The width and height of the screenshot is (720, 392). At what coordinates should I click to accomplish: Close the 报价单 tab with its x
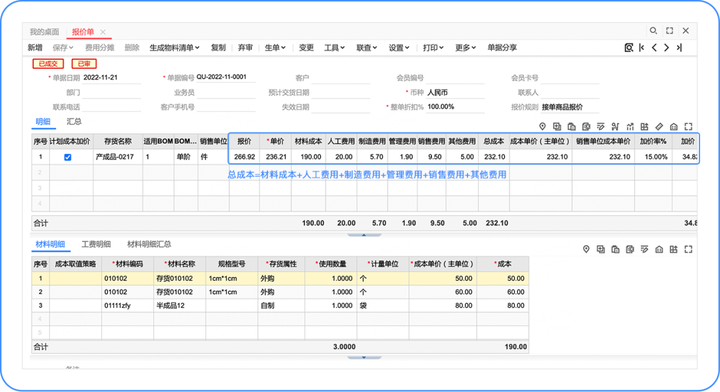(x=103, y=32)
